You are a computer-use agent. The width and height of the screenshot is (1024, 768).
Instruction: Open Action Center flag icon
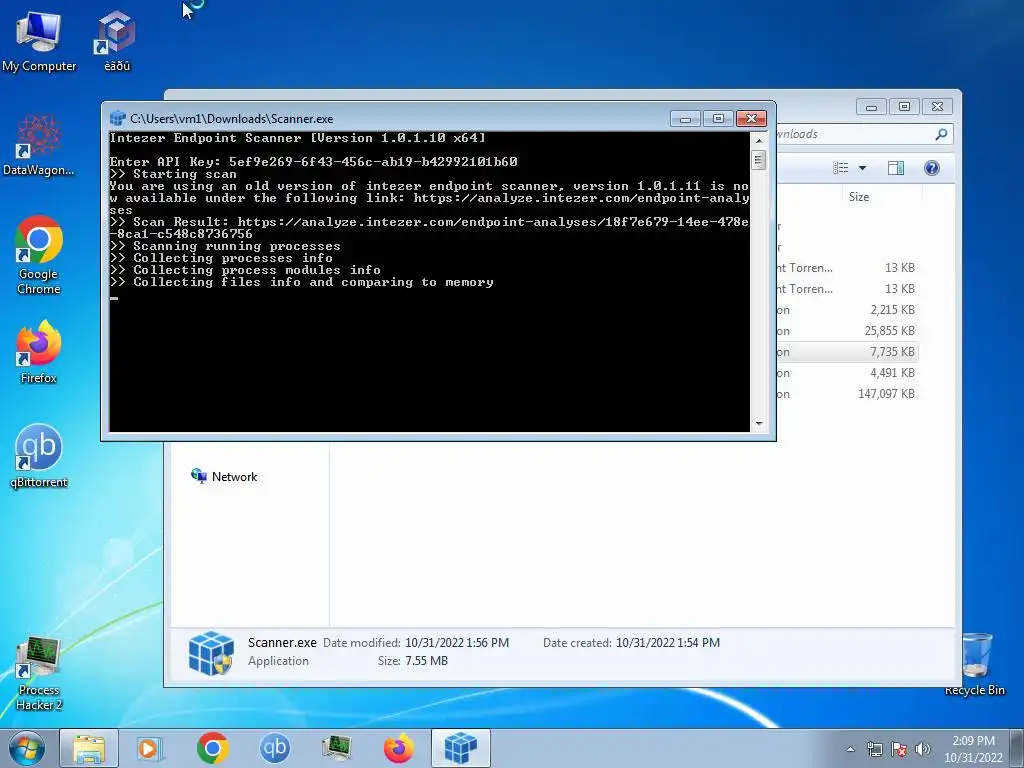tap(899, 749)
